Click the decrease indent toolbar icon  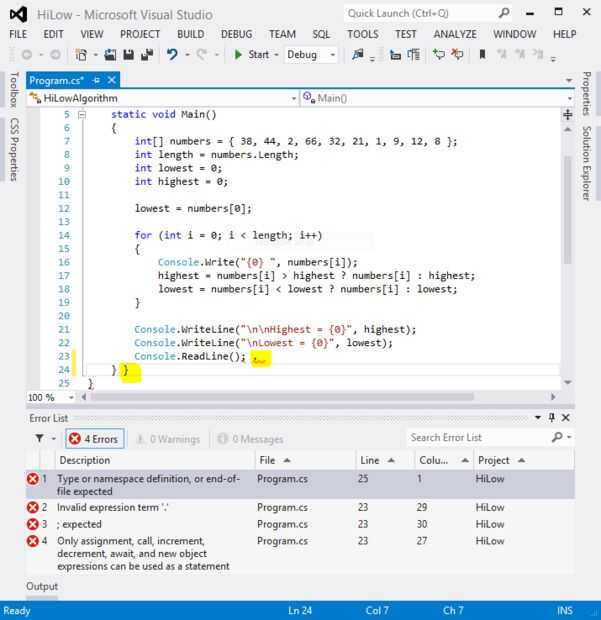[x=395, y=55]
